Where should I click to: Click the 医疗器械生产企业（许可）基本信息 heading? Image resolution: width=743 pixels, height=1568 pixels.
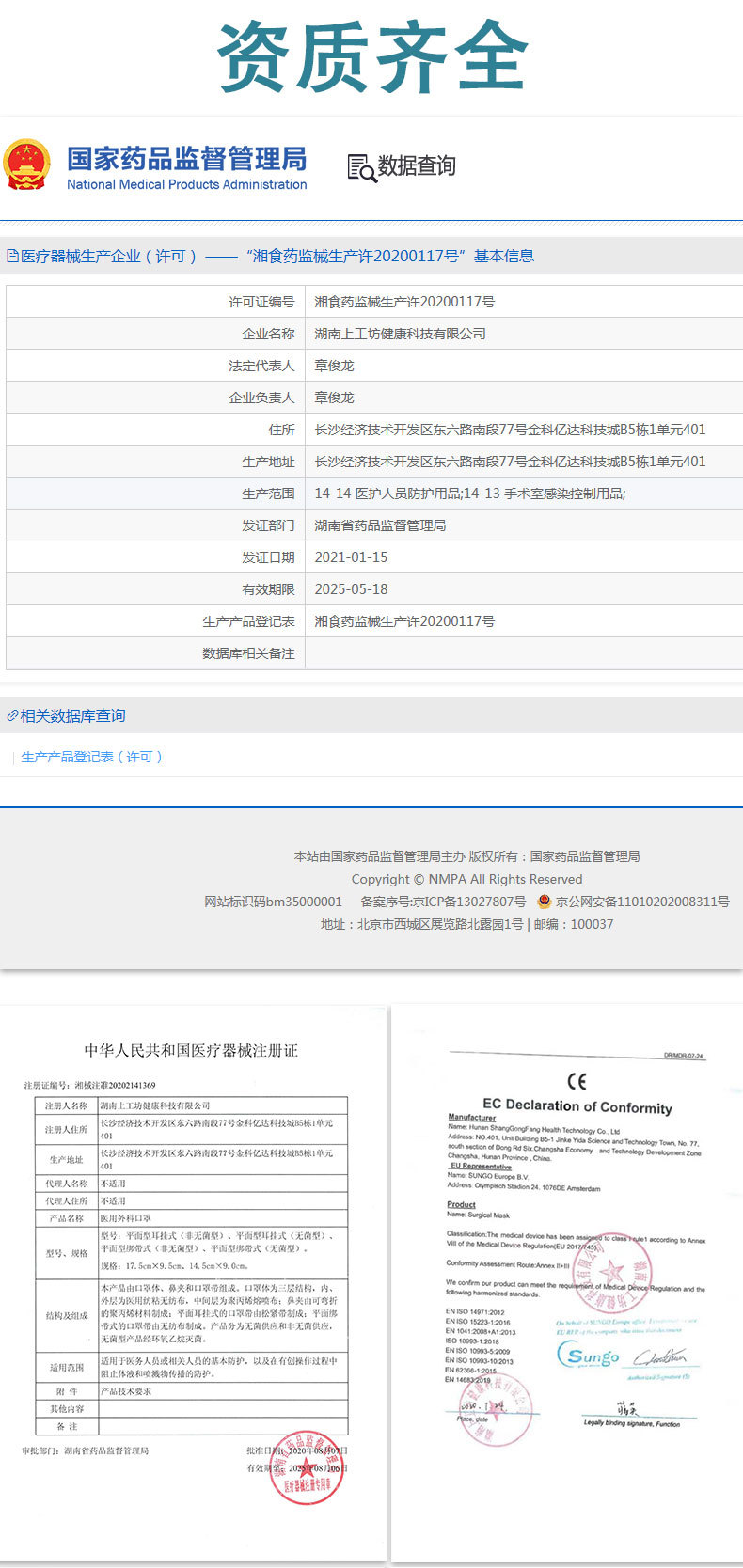(x=277, y=256)
